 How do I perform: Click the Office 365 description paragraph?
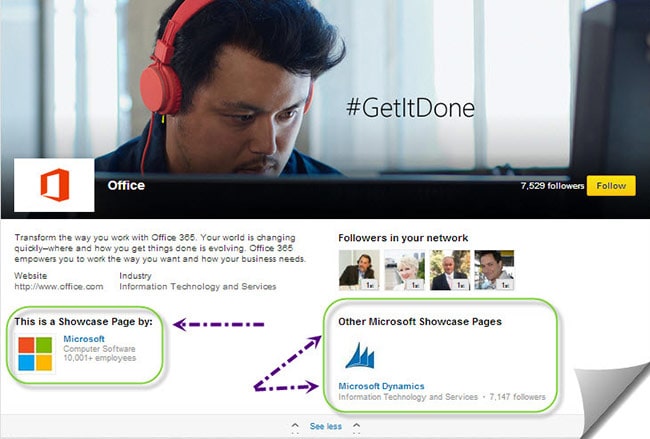[160, 248]
